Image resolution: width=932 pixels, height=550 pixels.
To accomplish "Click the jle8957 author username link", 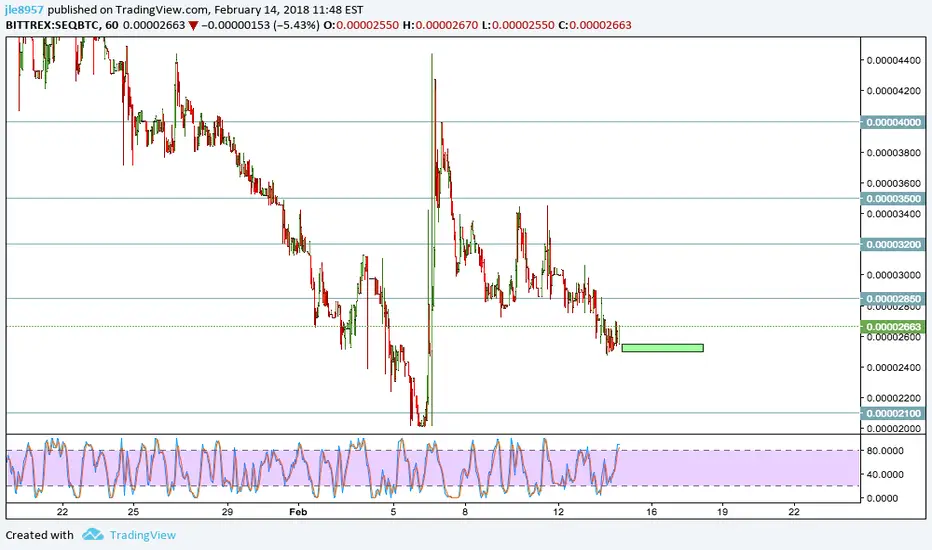I will click(24, 10).
